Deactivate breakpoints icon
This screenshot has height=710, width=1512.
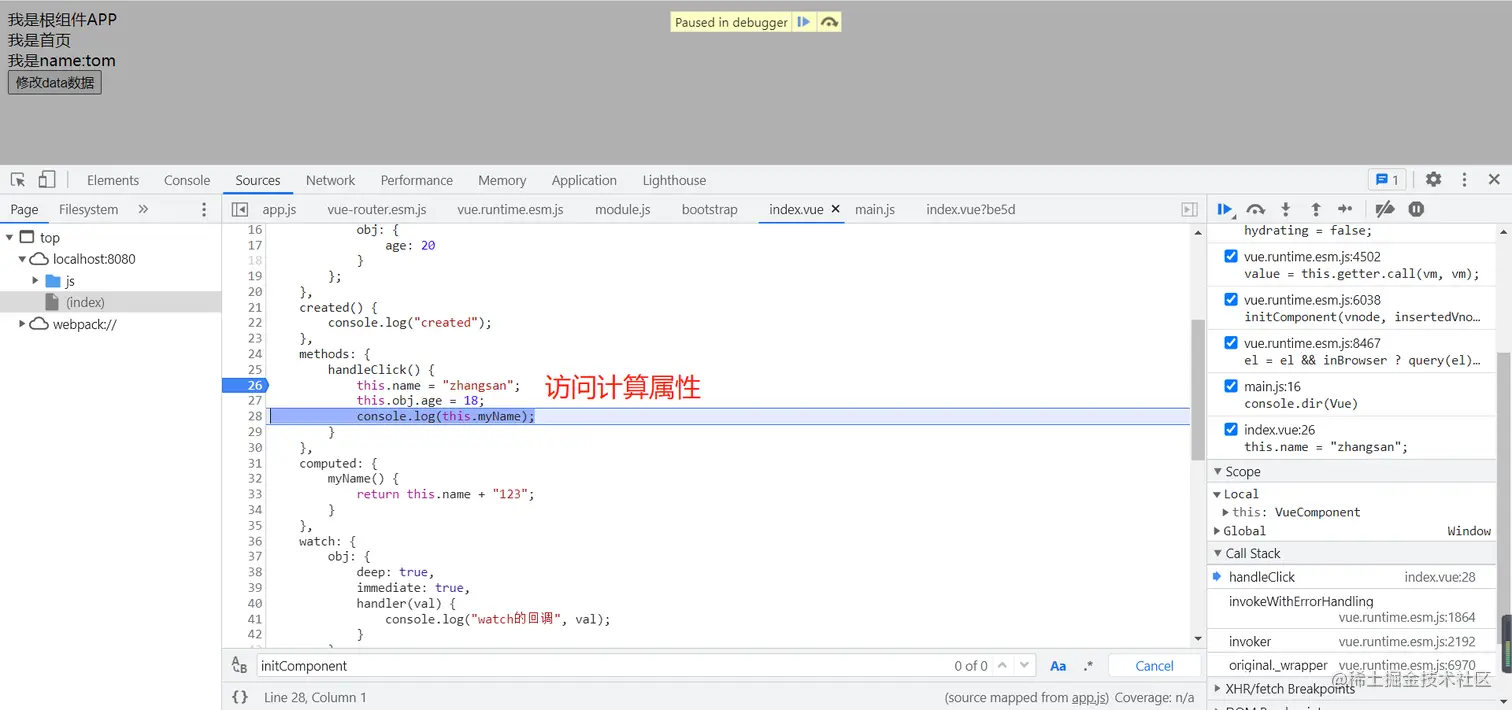click(x=1385, y=209)
